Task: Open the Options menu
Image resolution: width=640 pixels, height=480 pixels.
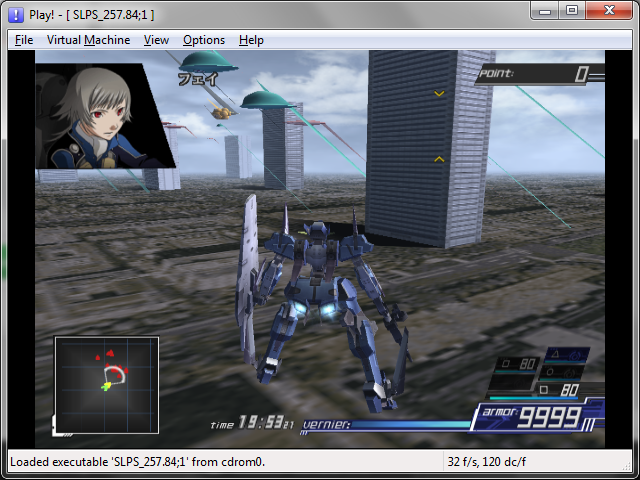Action: pos(204,40)
